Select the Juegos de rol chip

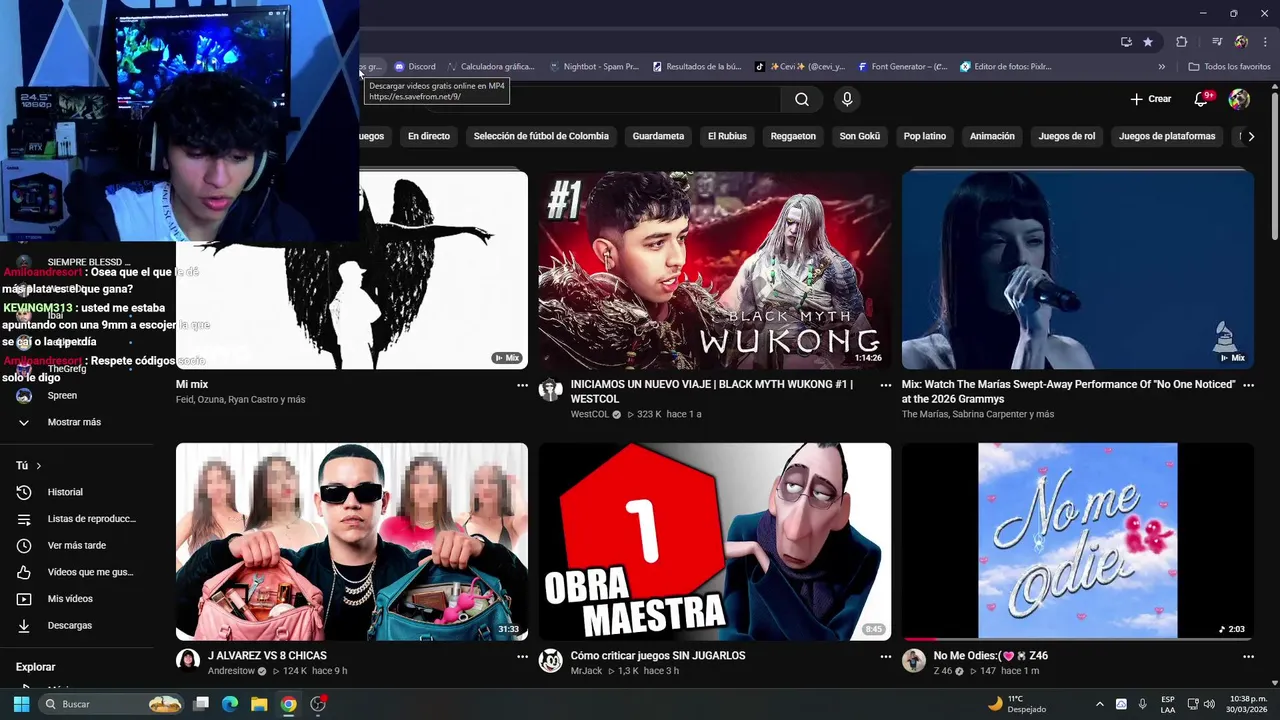point(1067,136)
